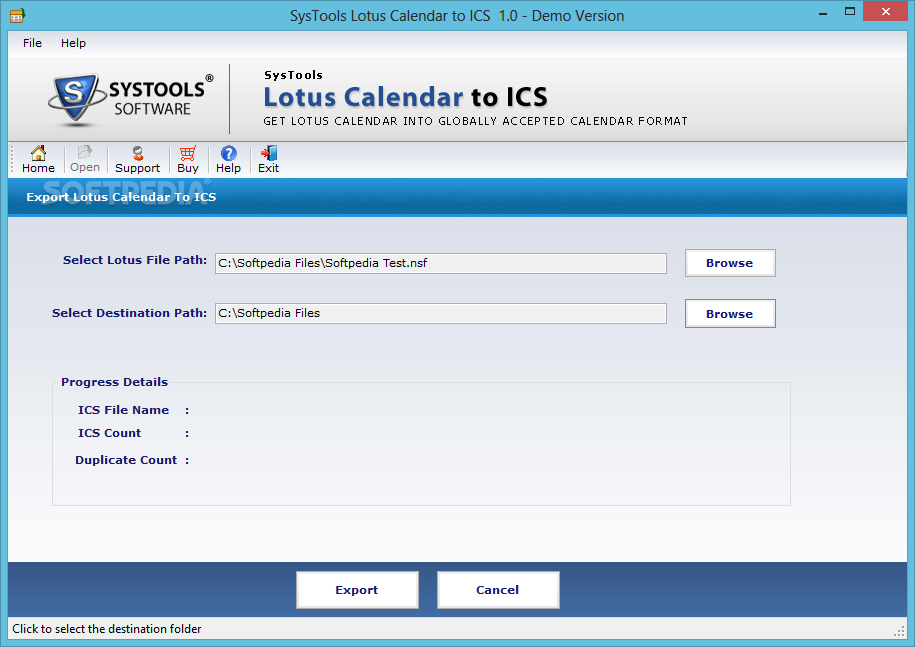This screenshot has height=647, width=915.
Task: Click the Exit toolbar icon
Action: [268, 159]
